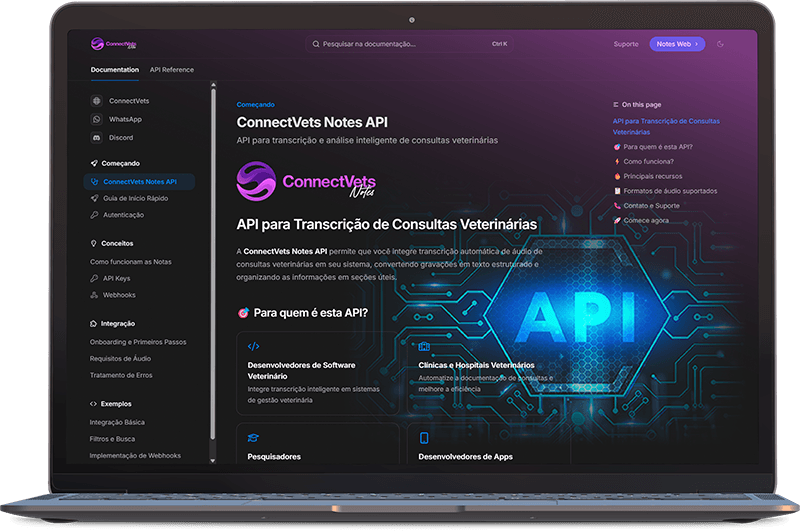Click the globe icon beside ConnectVets

coord(96,101)
